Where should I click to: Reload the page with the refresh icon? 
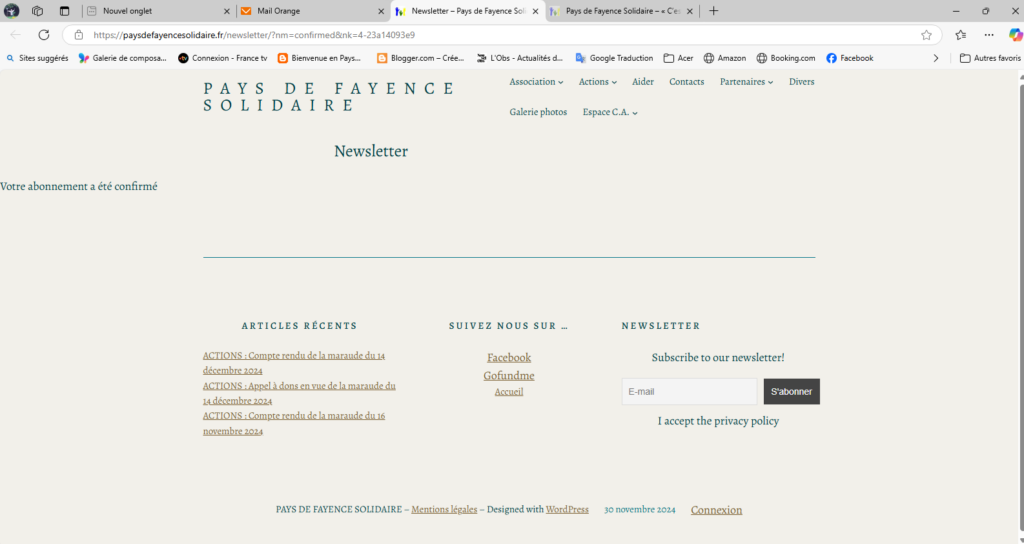pos(44,34)
